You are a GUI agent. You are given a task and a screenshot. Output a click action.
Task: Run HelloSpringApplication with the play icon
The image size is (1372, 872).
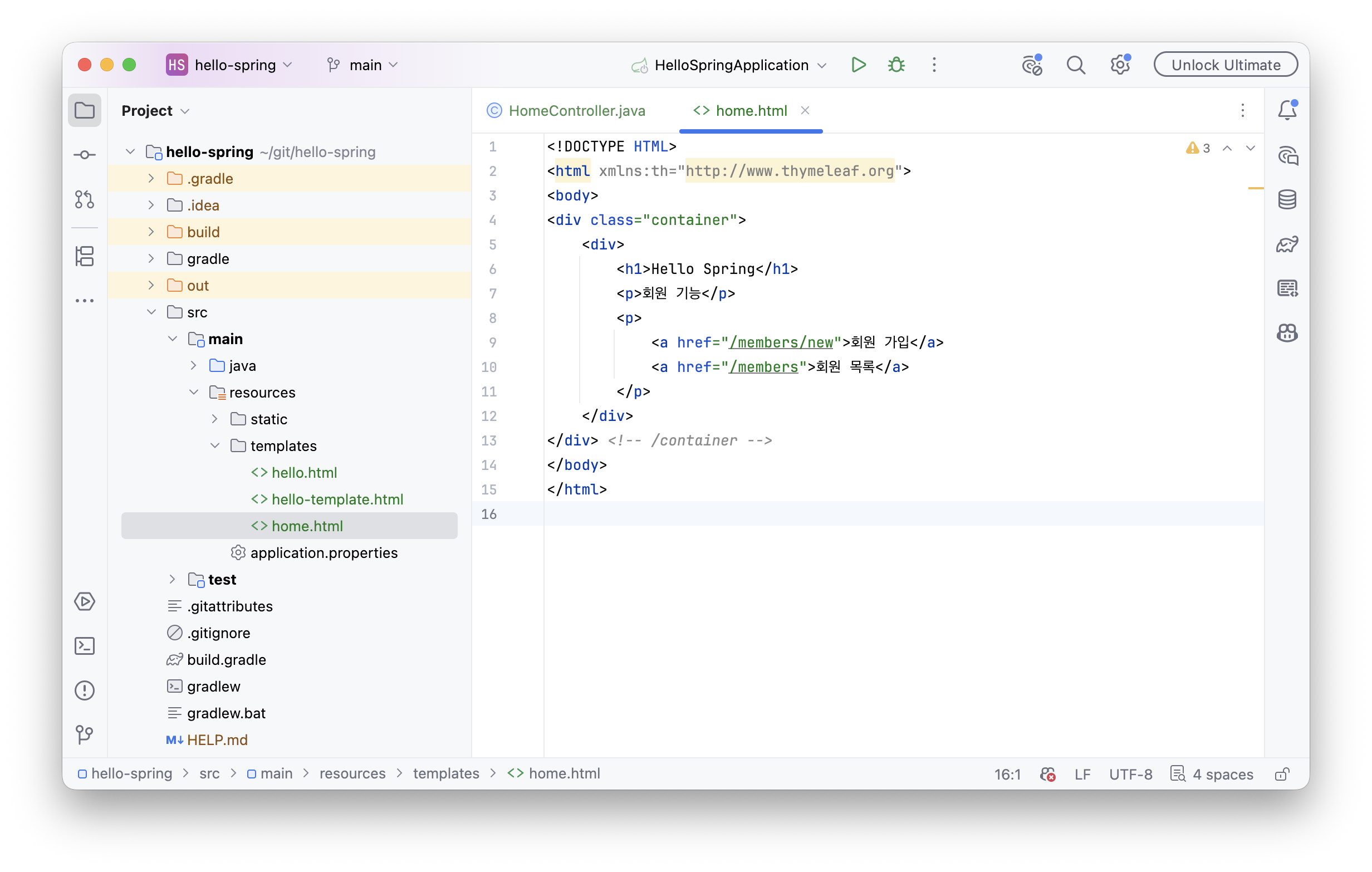click(x=858, y=65)
